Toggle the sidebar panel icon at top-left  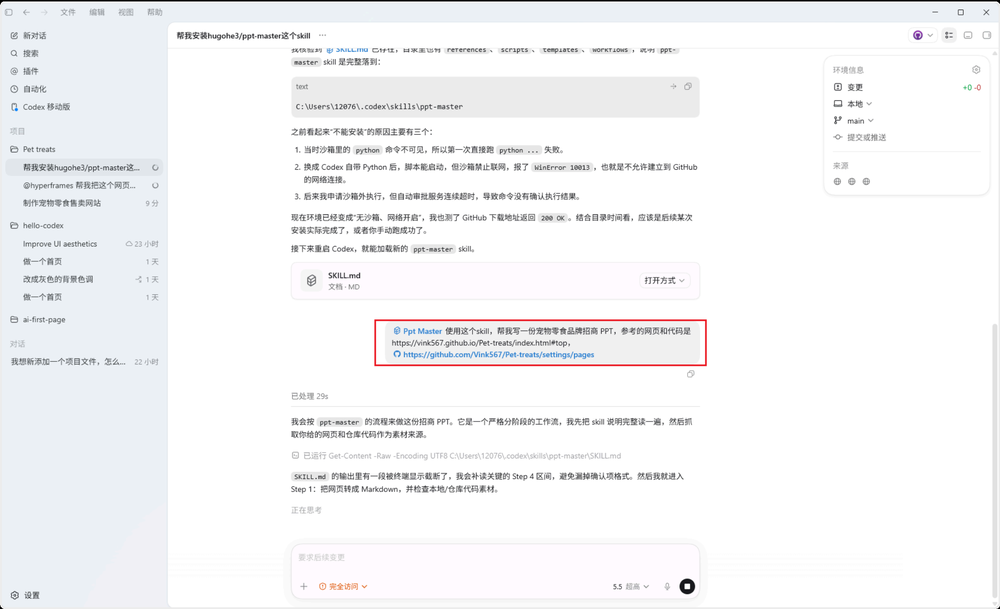tap(9, 12)
